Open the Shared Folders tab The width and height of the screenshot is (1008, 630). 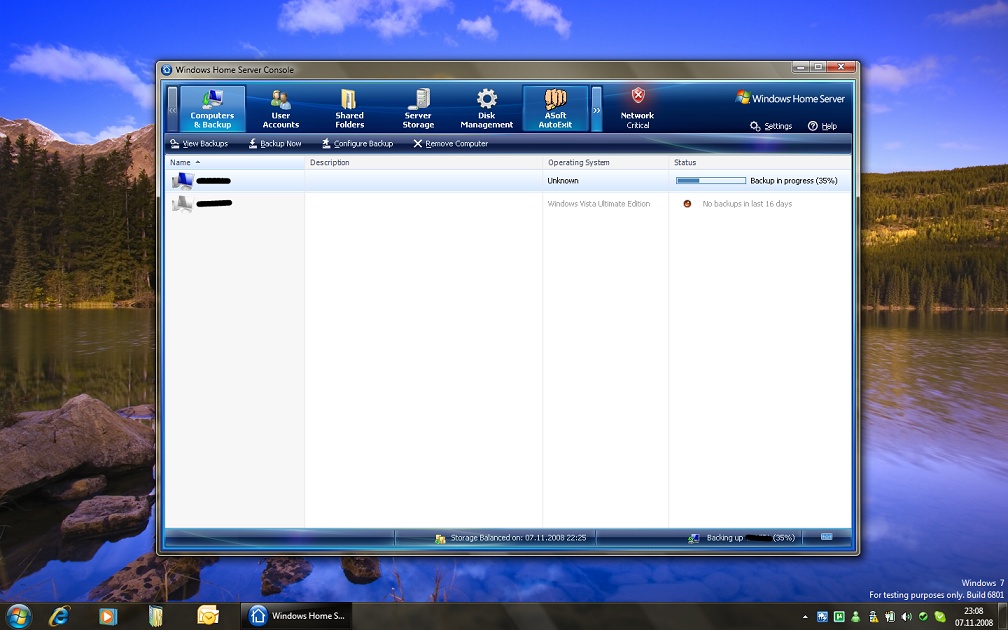pyautogui.click(x=349, y=109)
